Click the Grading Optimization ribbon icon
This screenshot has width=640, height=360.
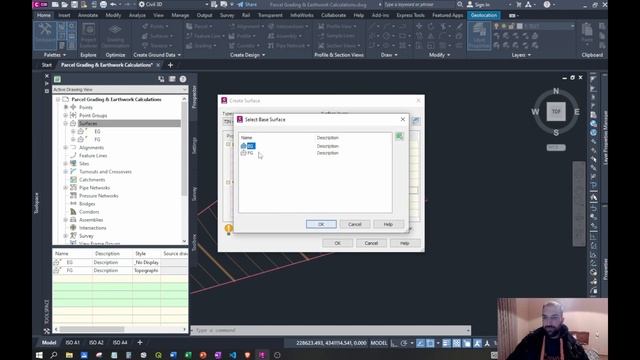(x=115, y=35)
